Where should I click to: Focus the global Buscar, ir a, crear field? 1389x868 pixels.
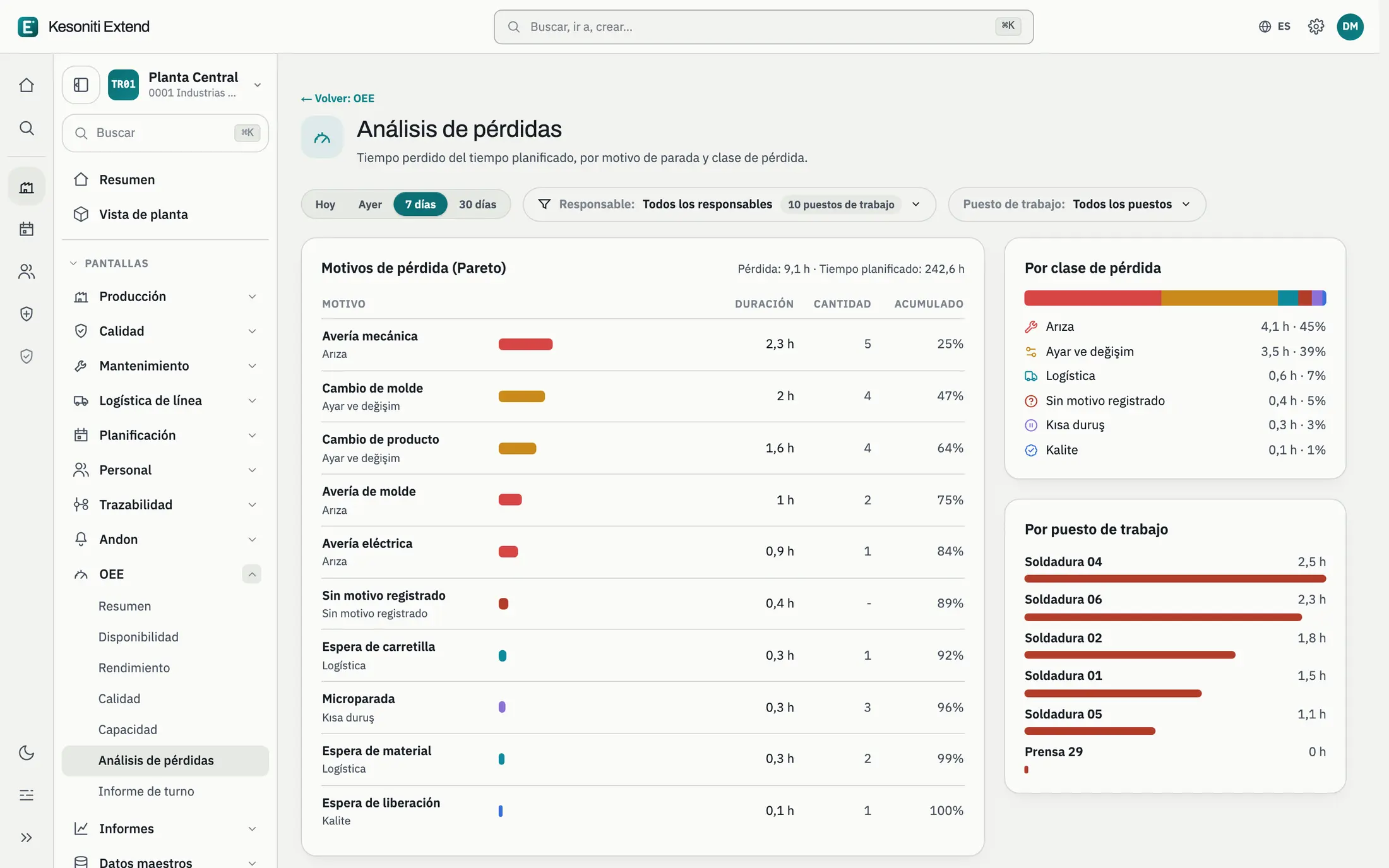click(763, 27)
